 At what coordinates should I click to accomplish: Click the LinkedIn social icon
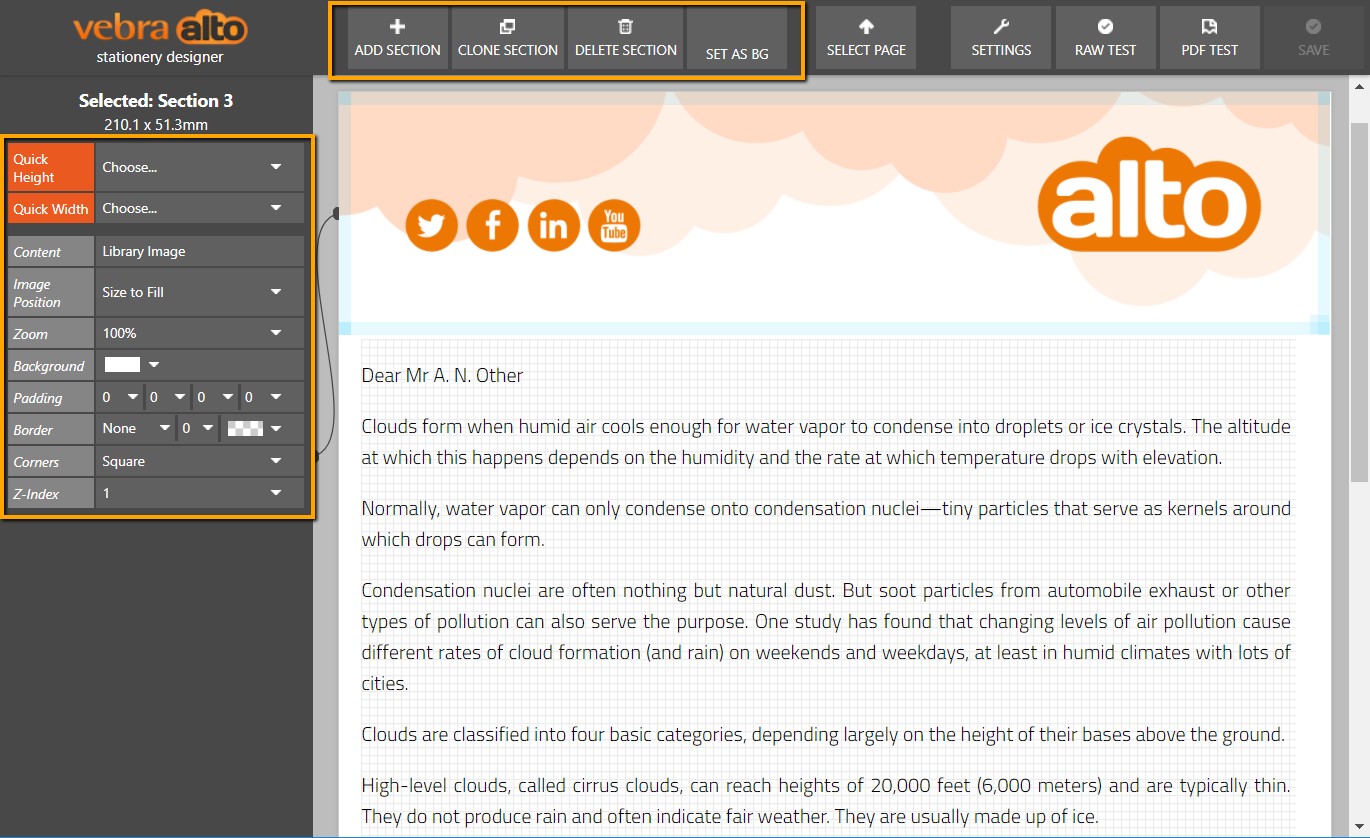point(553,225)
